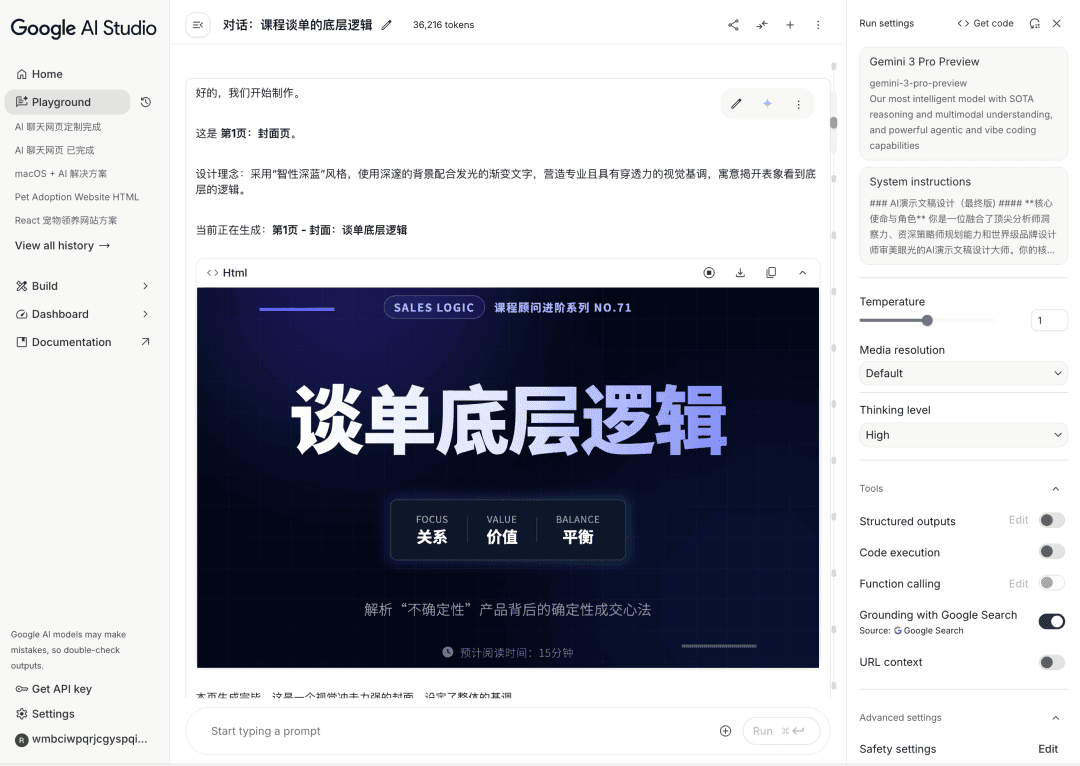Open the Media resolution dropdown
This screenshot has height=766, width=1080.
(x=962, y=373)
